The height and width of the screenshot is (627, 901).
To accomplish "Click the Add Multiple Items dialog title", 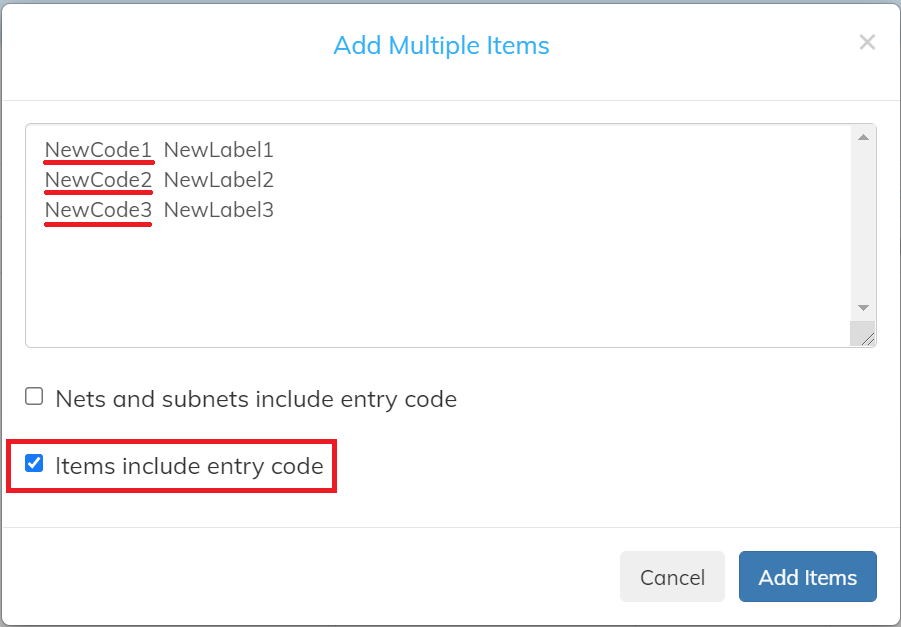I will pos(441,45).
